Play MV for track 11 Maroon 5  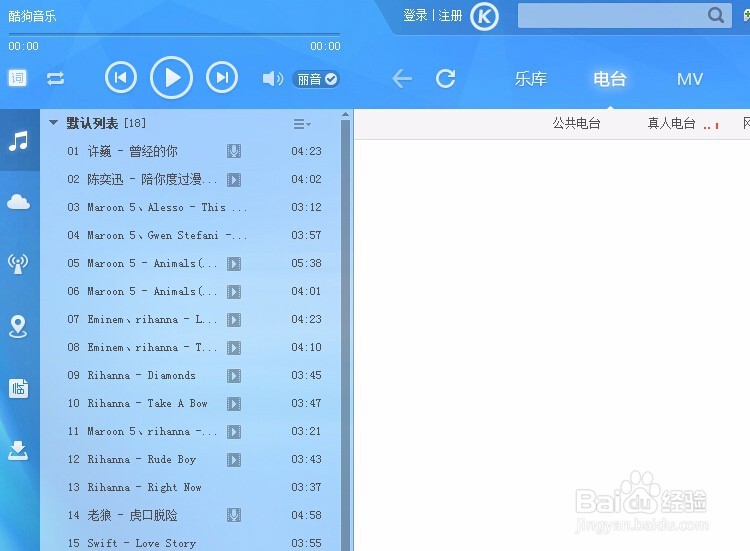tap(234, 432)
